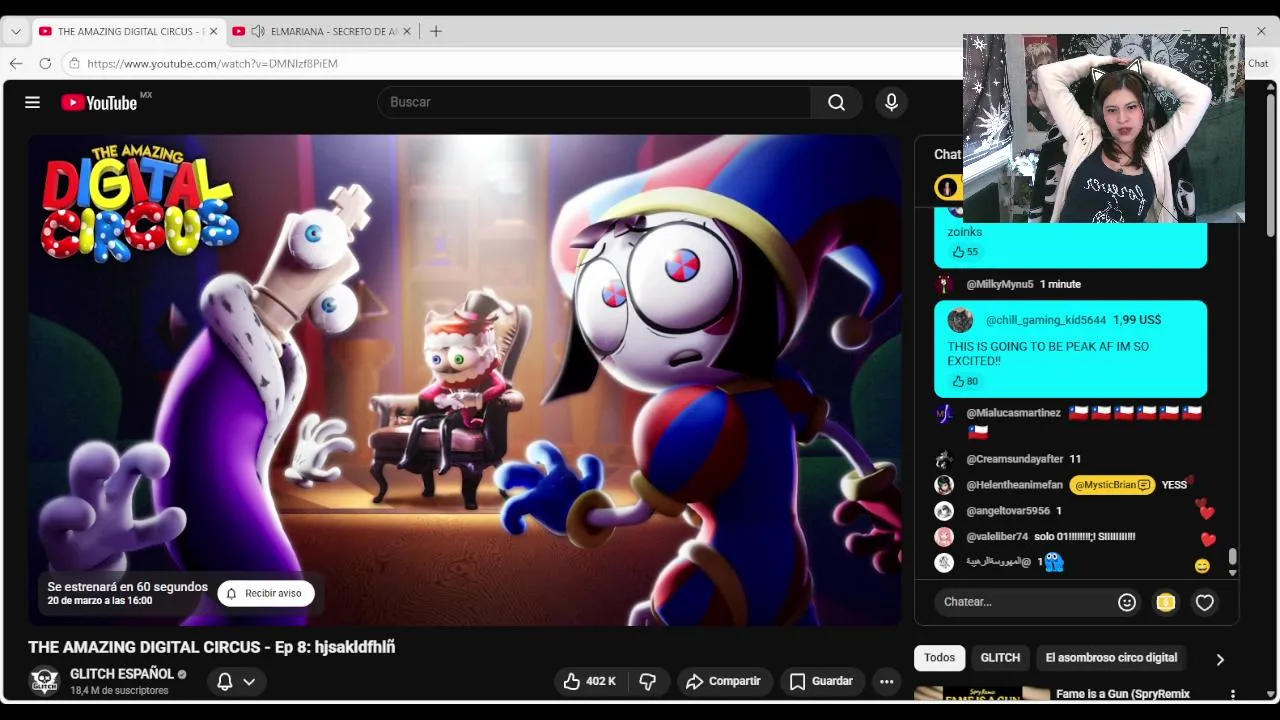The width and height of the screenshot is (1280, 720).
Task: Click the video title text
Action: (212, 647)
